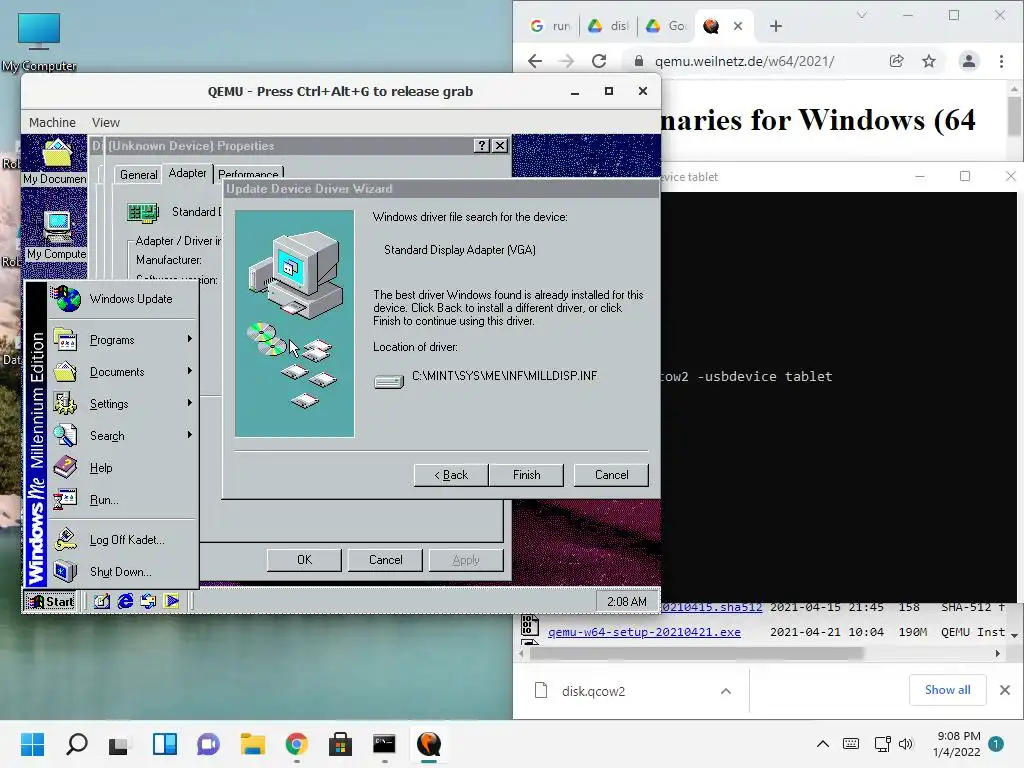Viewport: 1024px width, 768px height.
Task: Click the Chrome back arrow
Action: 535,61
